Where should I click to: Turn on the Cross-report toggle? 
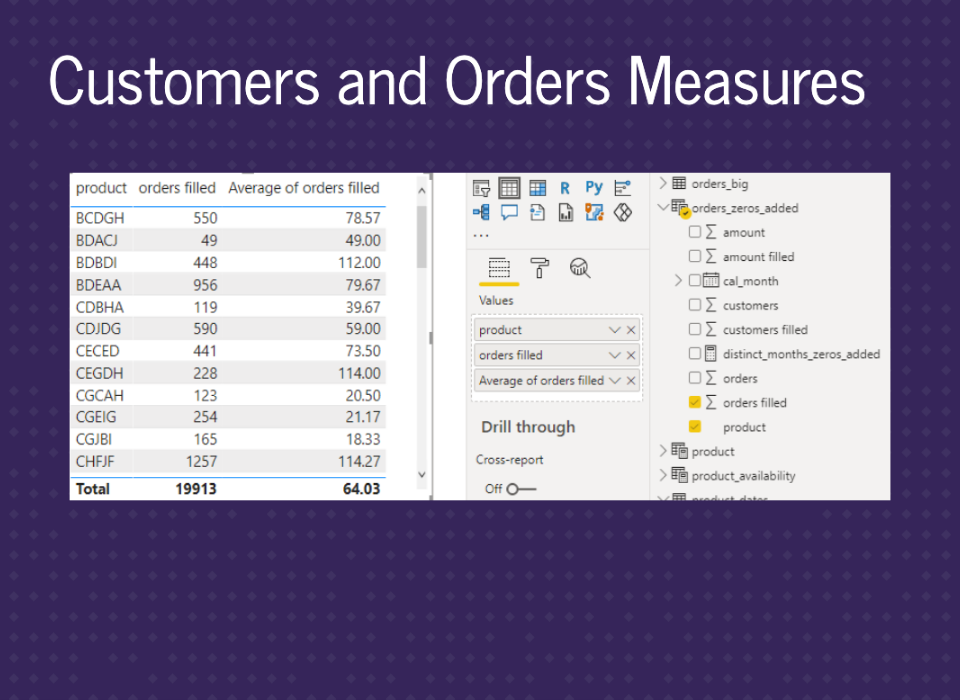tap(520, 488)
